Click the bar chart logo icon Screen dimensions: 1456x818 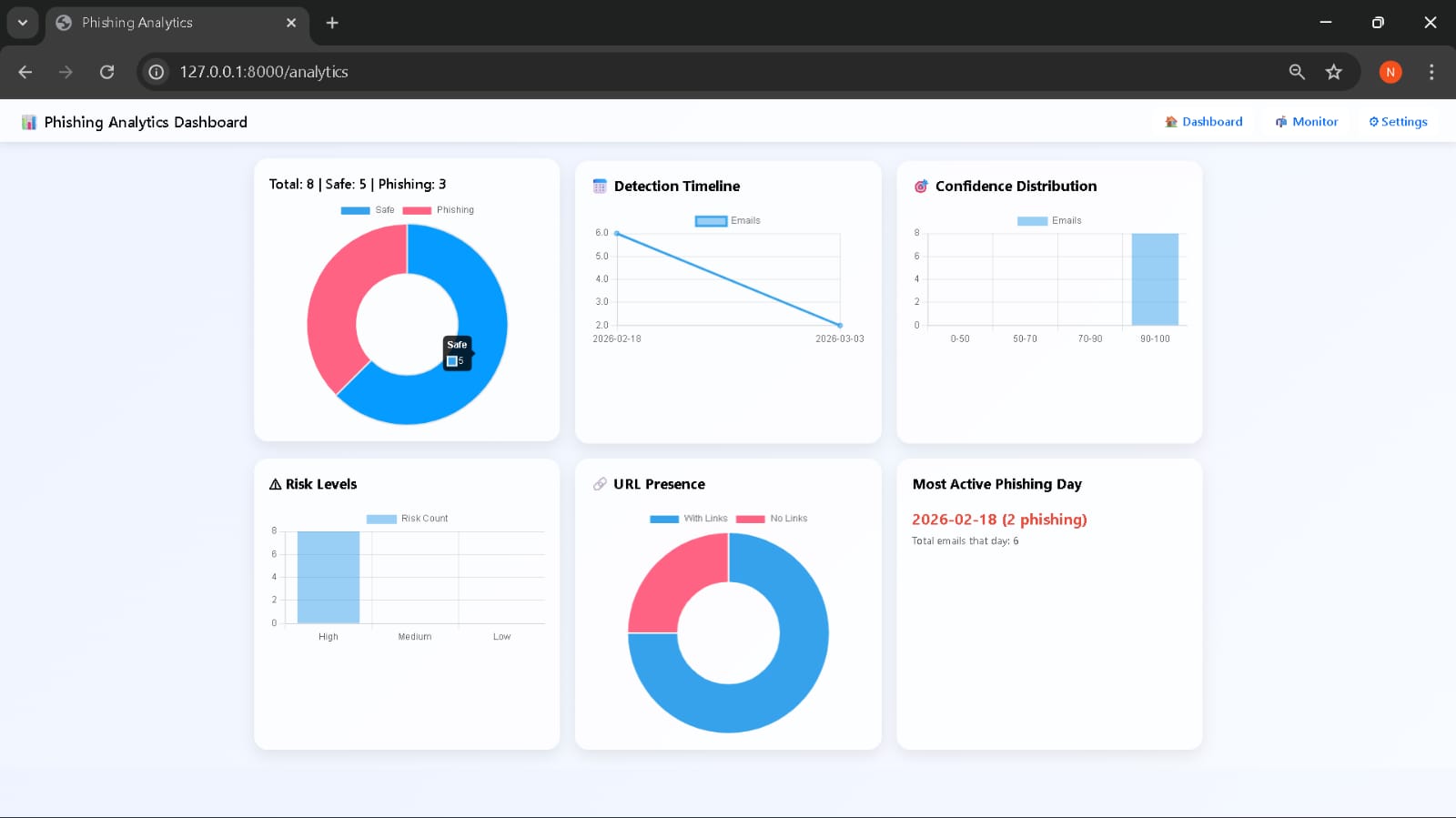(29, 122)
